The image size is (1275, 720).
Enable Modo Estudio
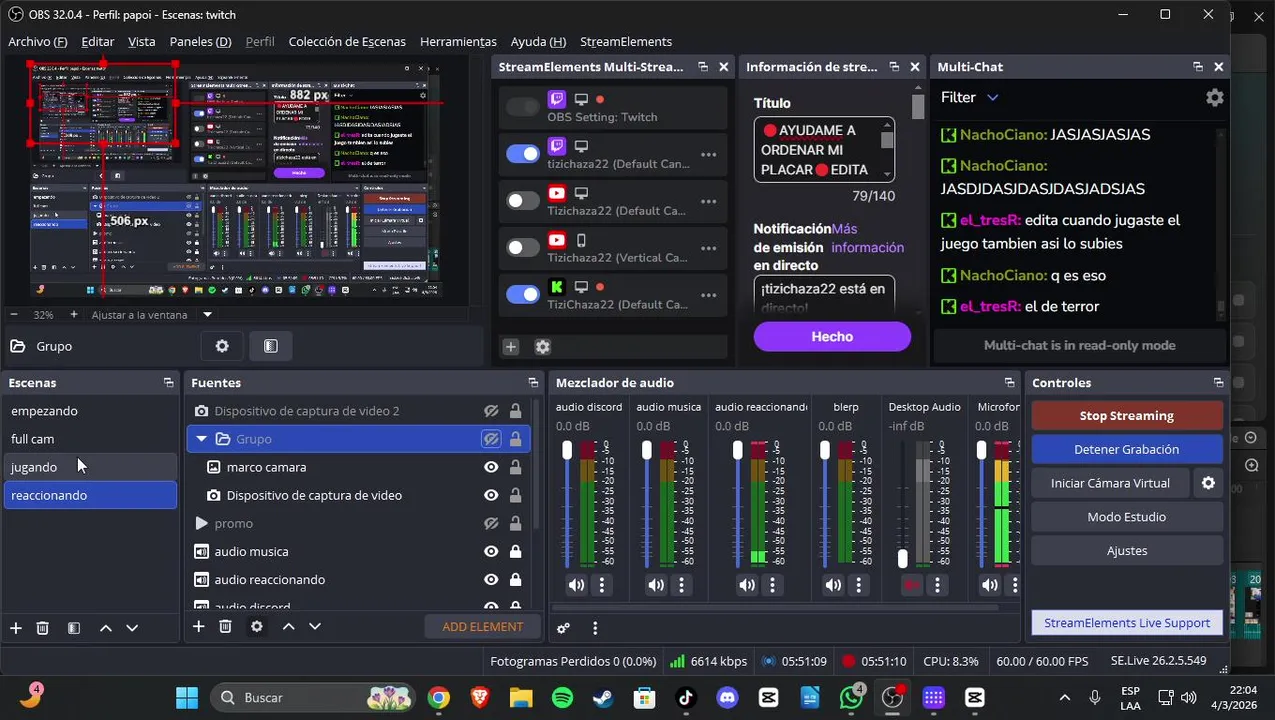point(1127,517)
